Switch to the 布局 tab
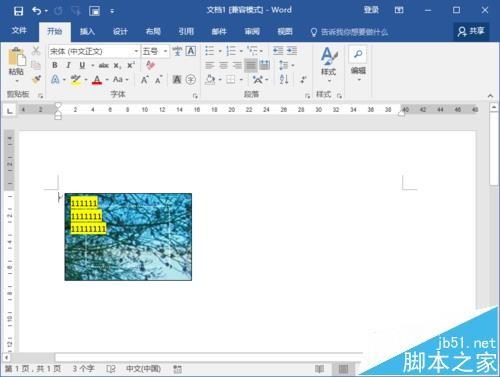The width and height of the screenshot is (500, 377). click(x=153, y=32)
